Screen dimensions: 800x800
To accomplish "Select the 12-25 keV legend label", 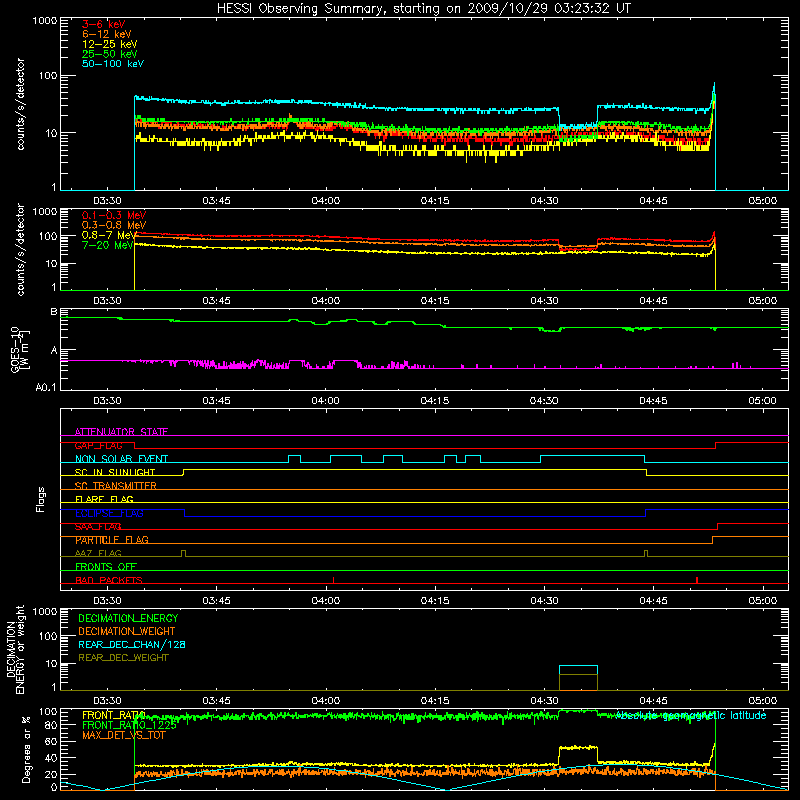I will click(x=110, y=44).
